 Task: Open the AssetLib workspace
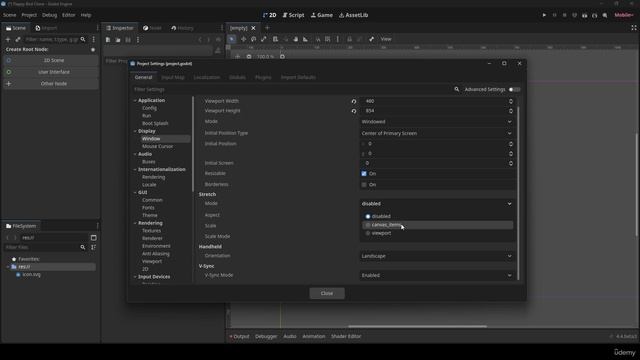coord(353,15)
